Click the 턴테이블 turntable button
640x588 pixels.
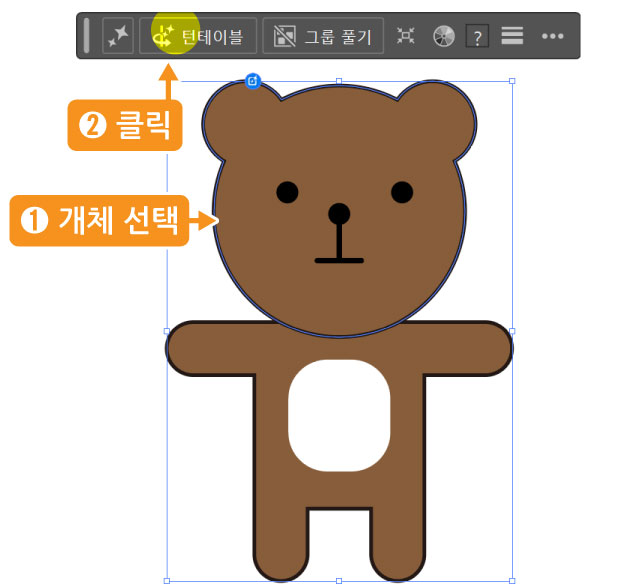(x=198, y=36)
